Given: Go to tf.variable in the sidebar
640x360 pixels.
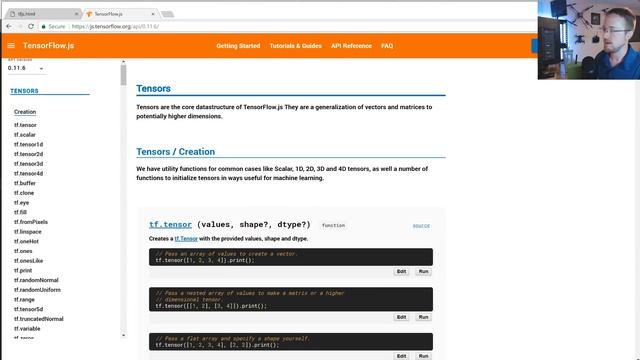Looking at the screenshot, I should (27, 329).
